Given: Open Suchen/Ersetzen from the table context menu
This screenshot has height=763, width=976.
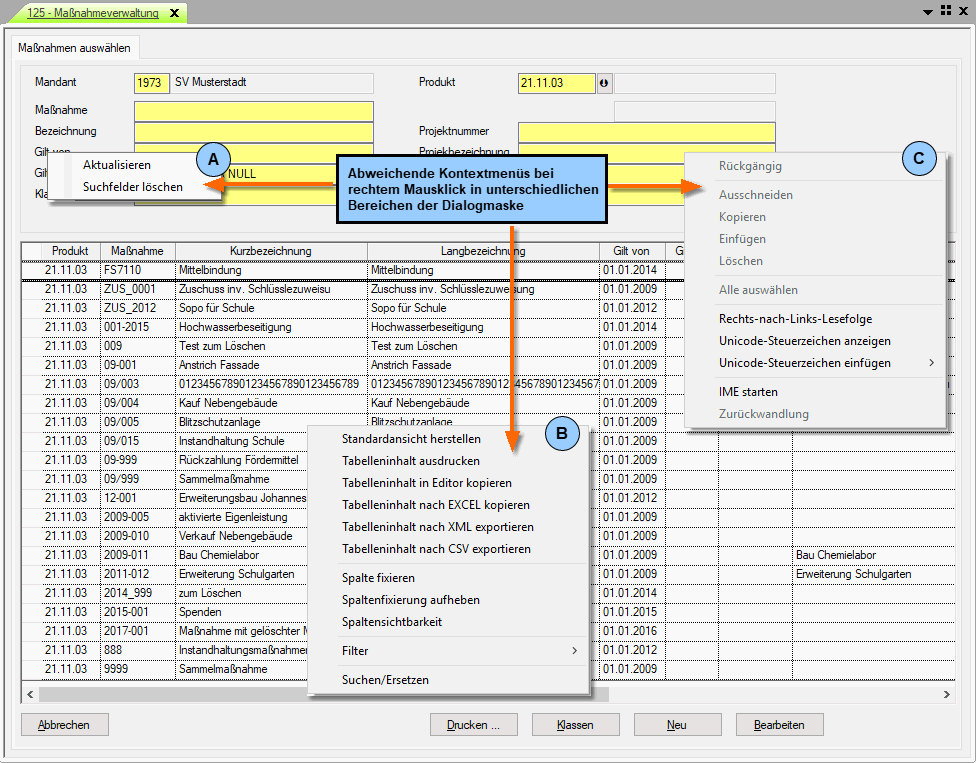Looking at the screenshot, I should click(x=385, y=680).
